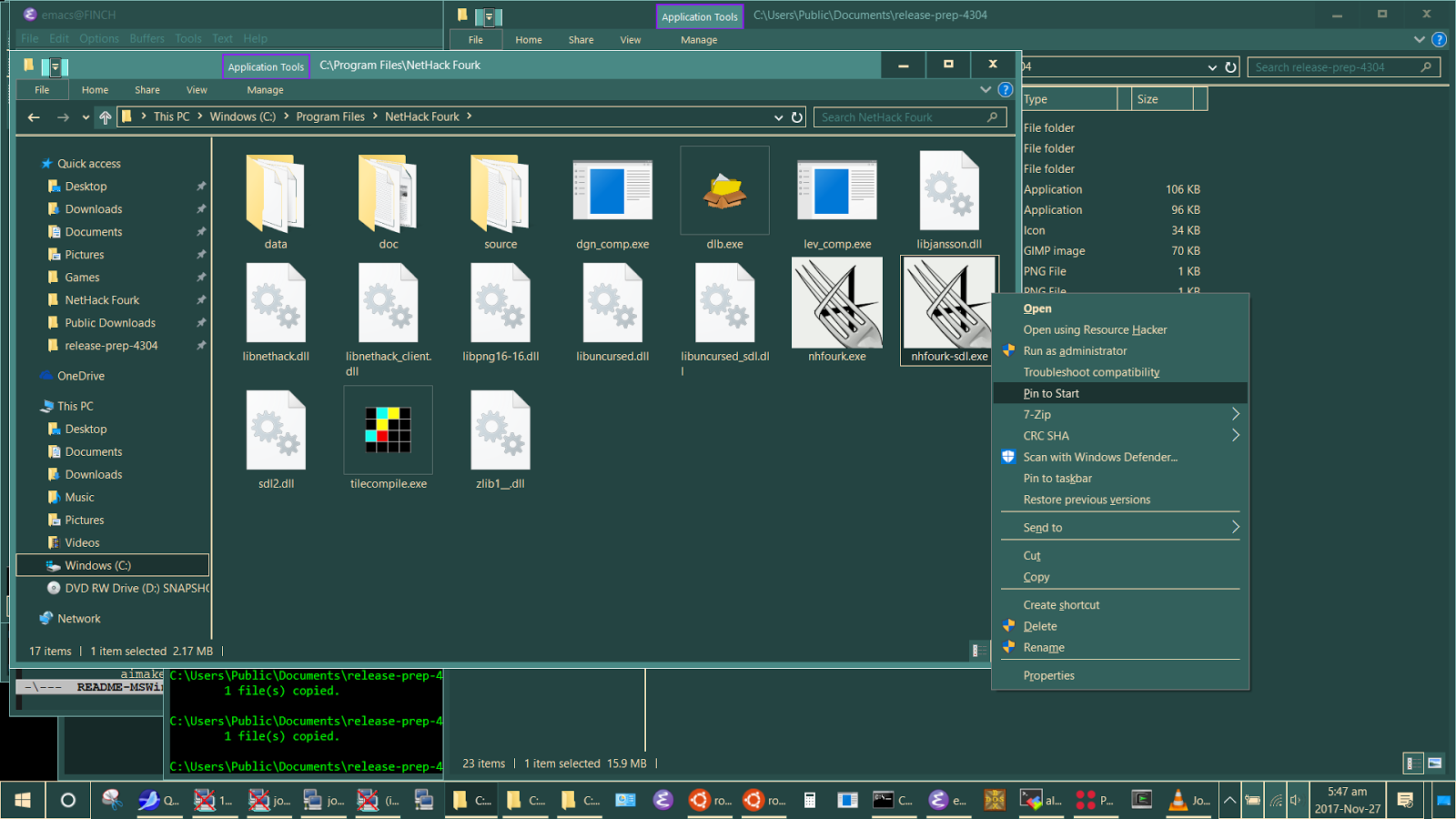Viewport: 1456px width, 819px height.
Task: Collapse the ribbon with the chevron
Action: click(986, 89)
